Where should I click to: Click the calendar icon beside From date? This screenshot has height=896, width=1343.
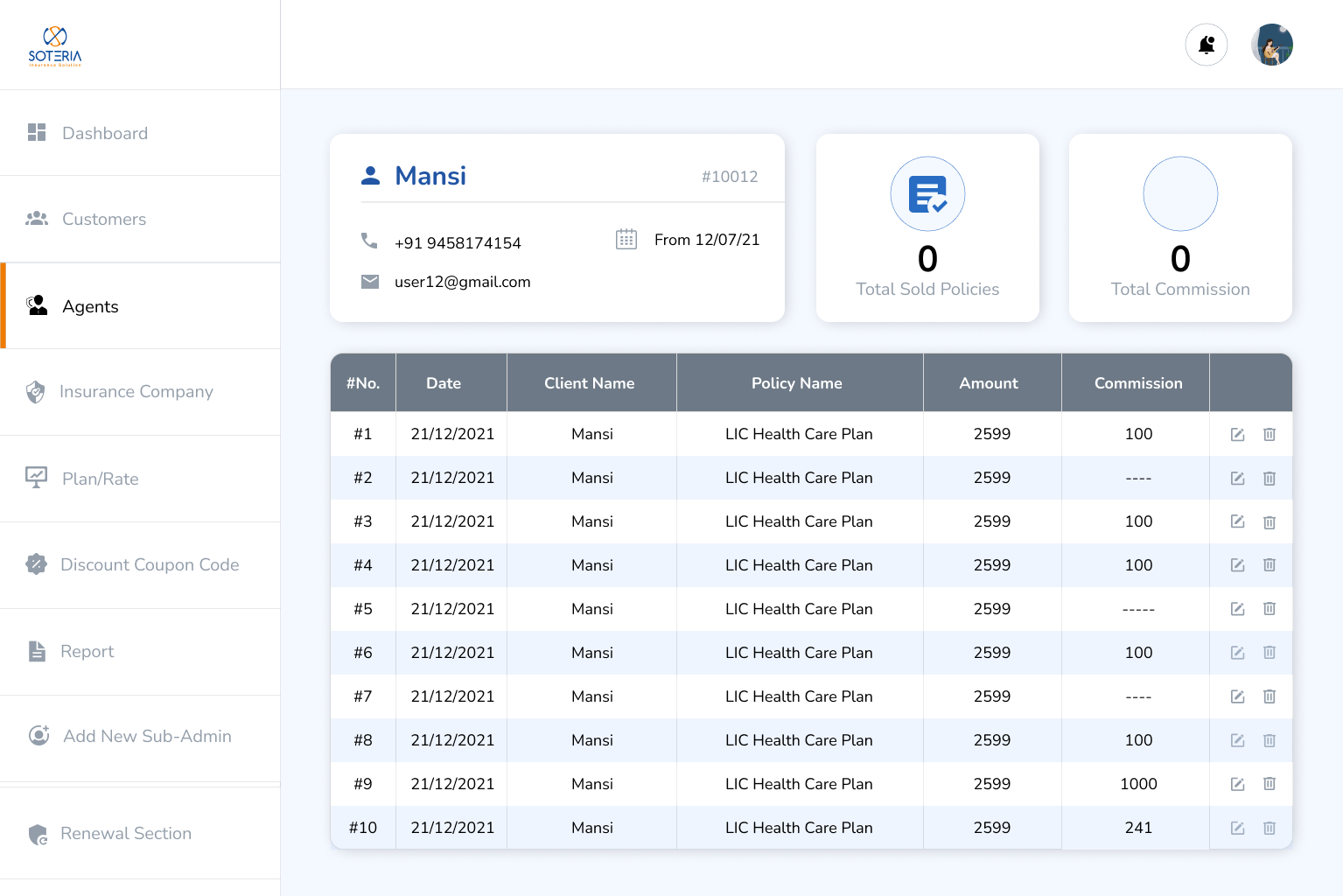coord(626,239)
